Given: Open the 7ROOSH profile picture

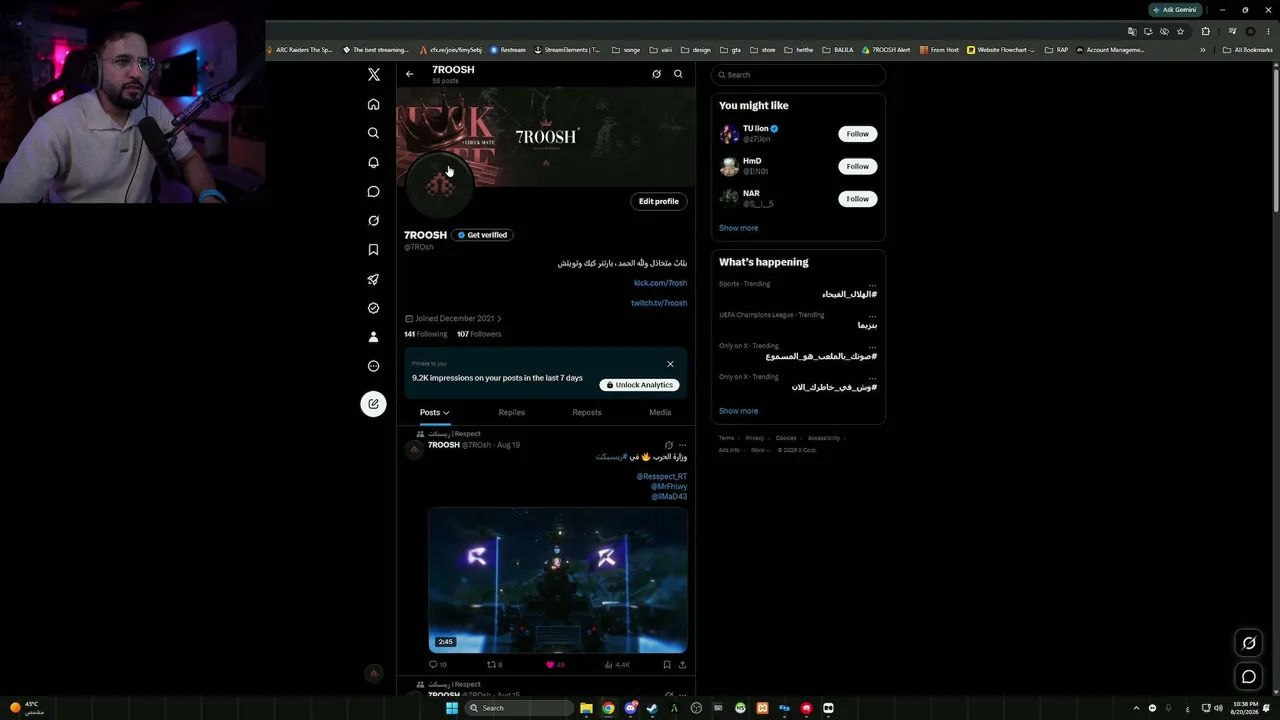Looking at the screenshot, I should pyautogui.click(x=439, y=184).
